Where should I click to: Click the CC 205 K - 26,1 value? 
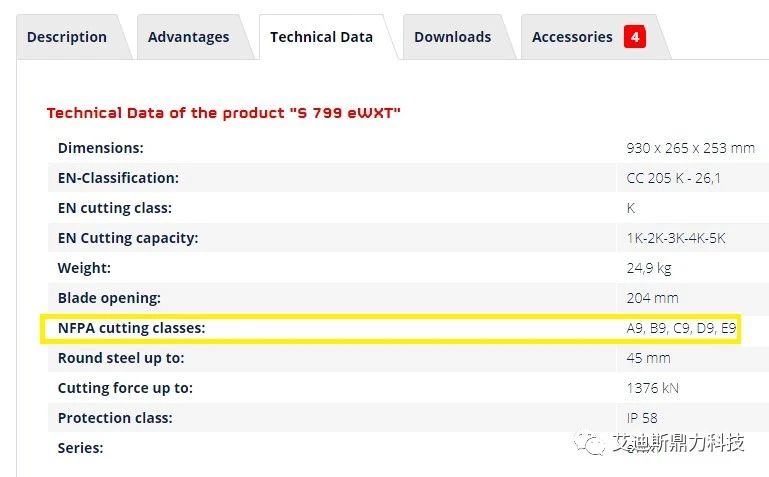click(673, 178)
